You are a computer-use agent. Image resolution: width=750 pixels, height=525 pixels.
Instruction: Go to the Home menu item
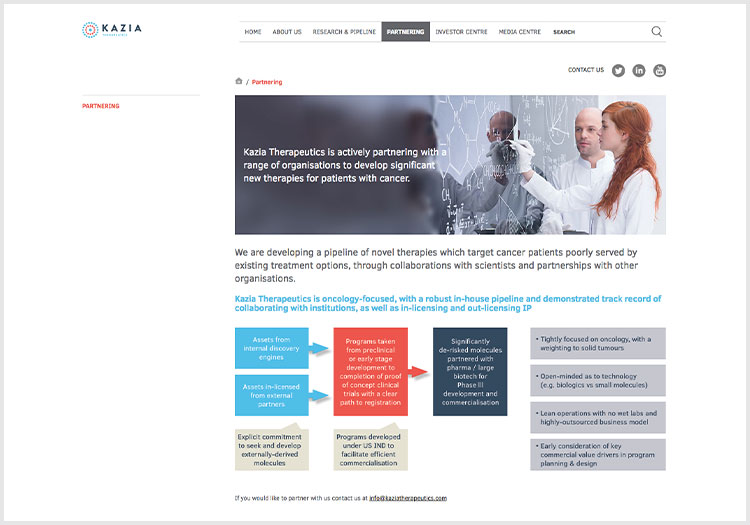coord(253,32)
